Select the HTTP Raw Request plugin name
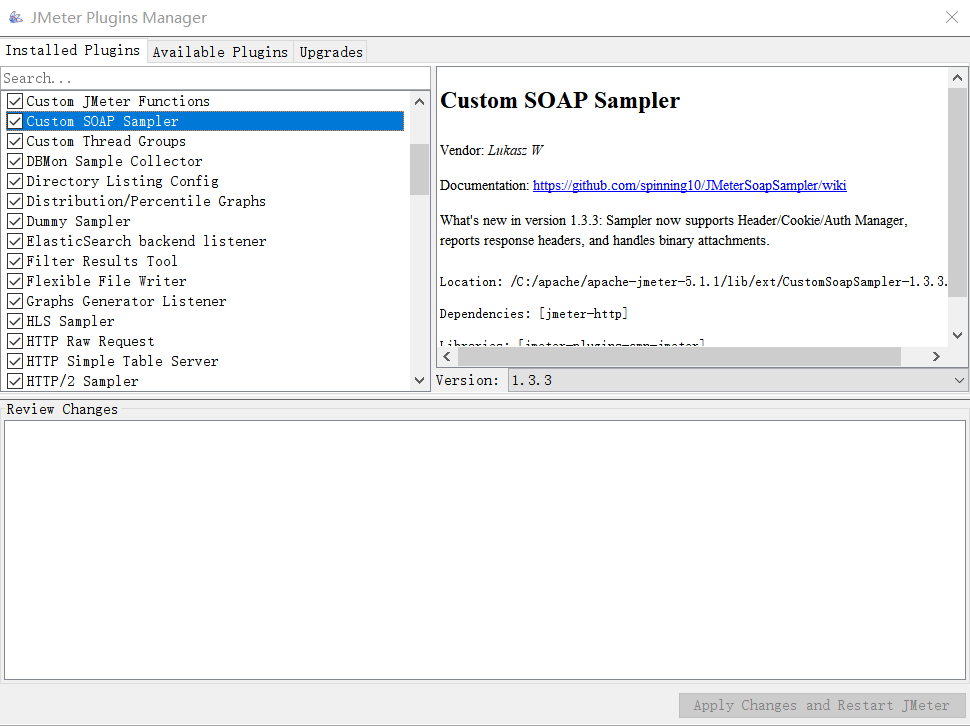The width and height of the screenshot is (970, 726). coord(90,341)
